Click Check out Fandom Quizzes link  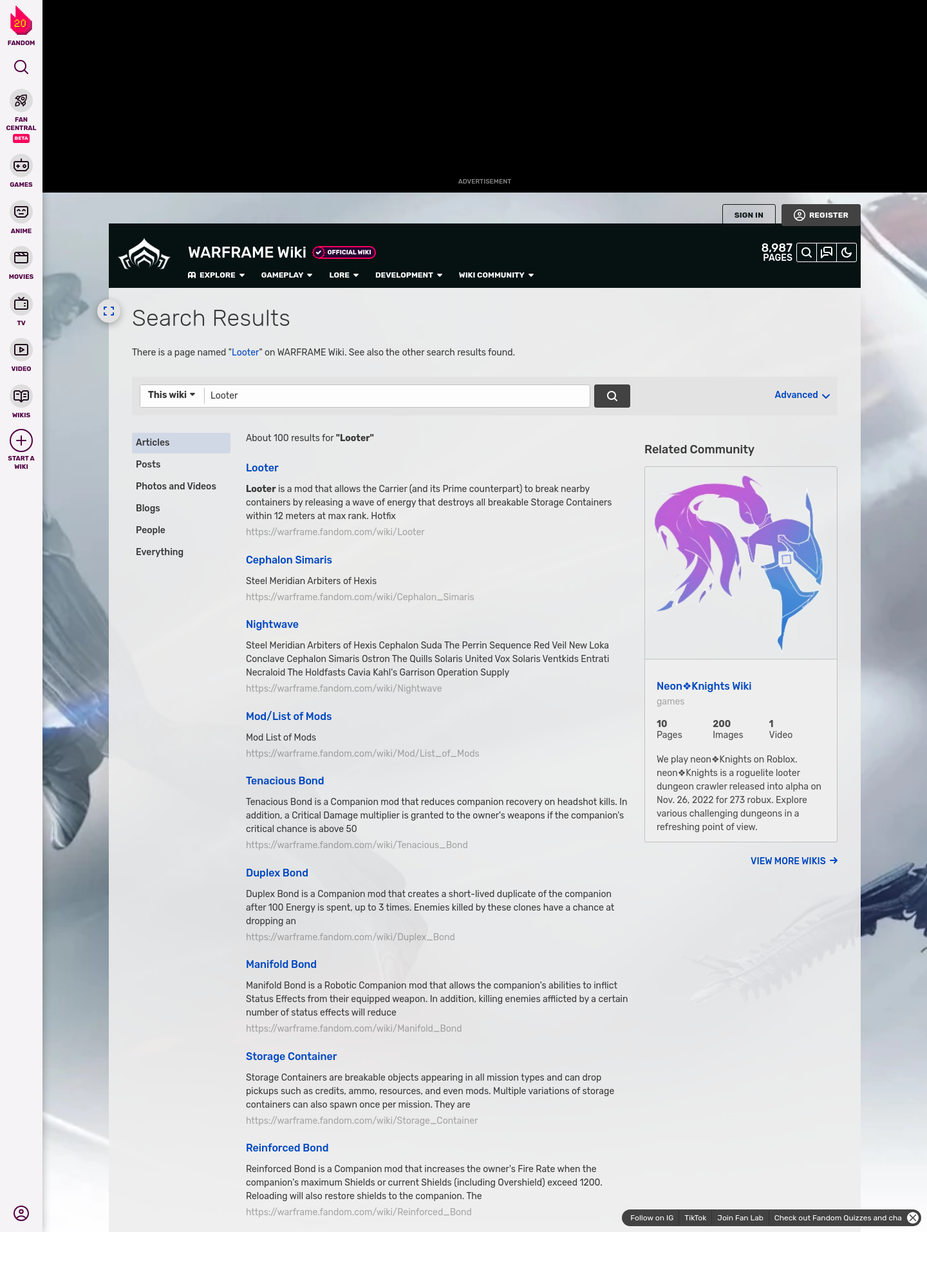838,1218
